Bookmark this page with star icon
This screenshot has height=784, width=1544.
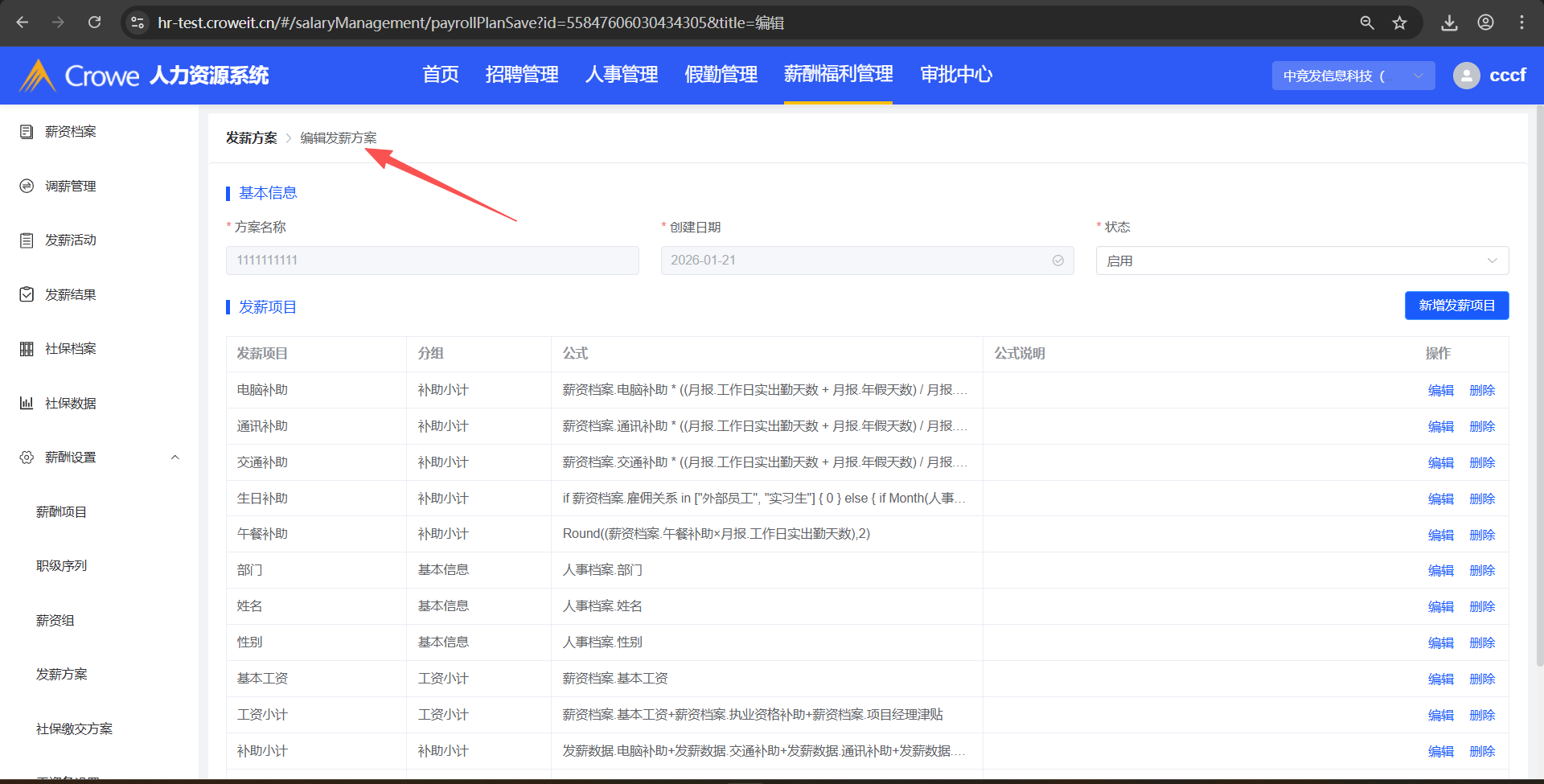coord(1400,23)
